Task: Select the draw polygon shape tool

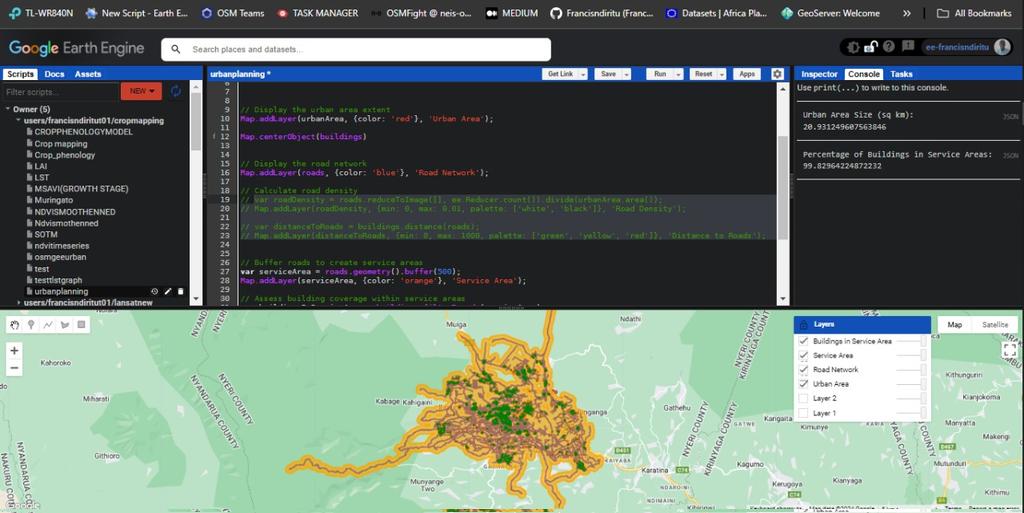Action: point(65,324)
